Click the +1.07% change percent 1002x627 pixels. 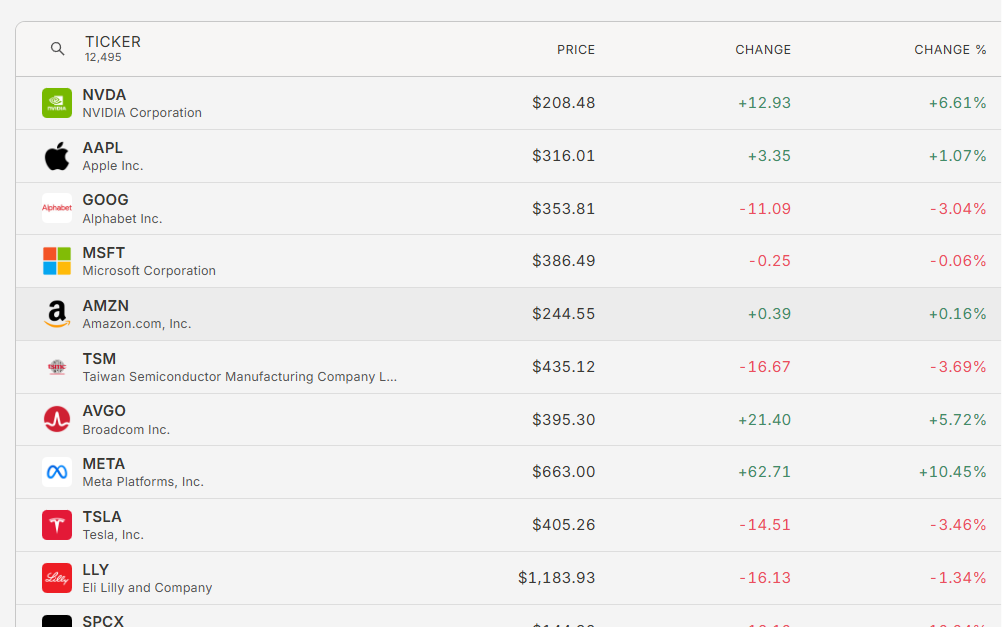point(957,156)
